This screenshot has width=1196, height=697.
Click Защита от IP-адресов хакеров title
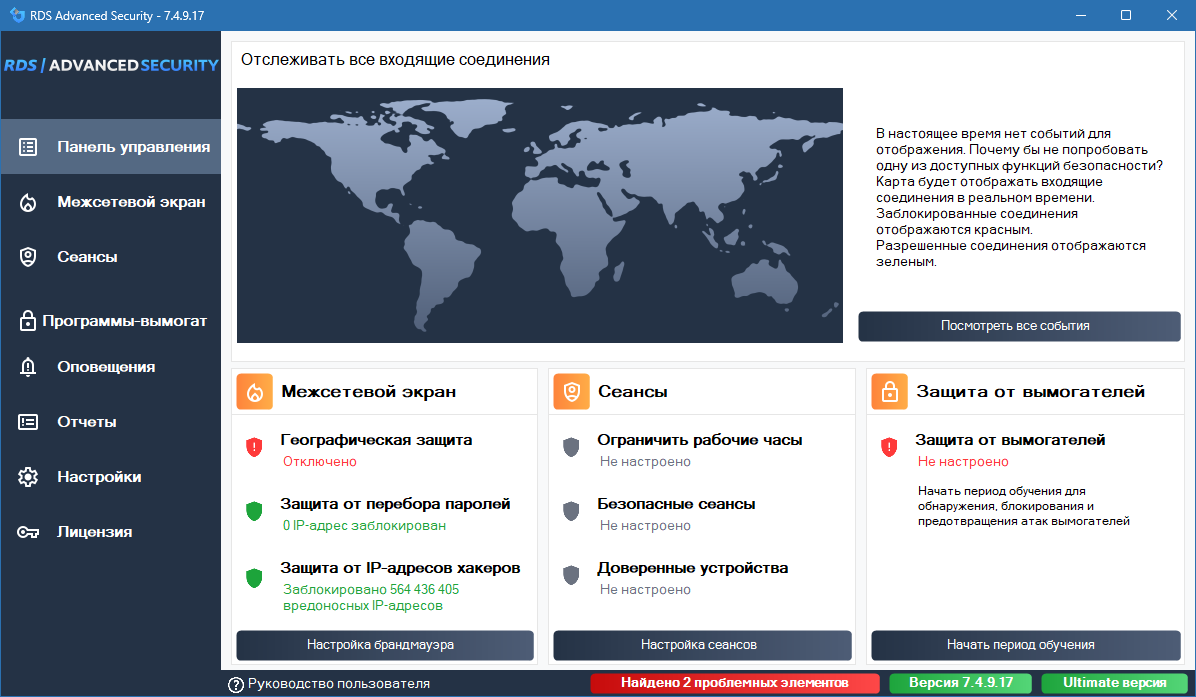[x=400, y=568]
